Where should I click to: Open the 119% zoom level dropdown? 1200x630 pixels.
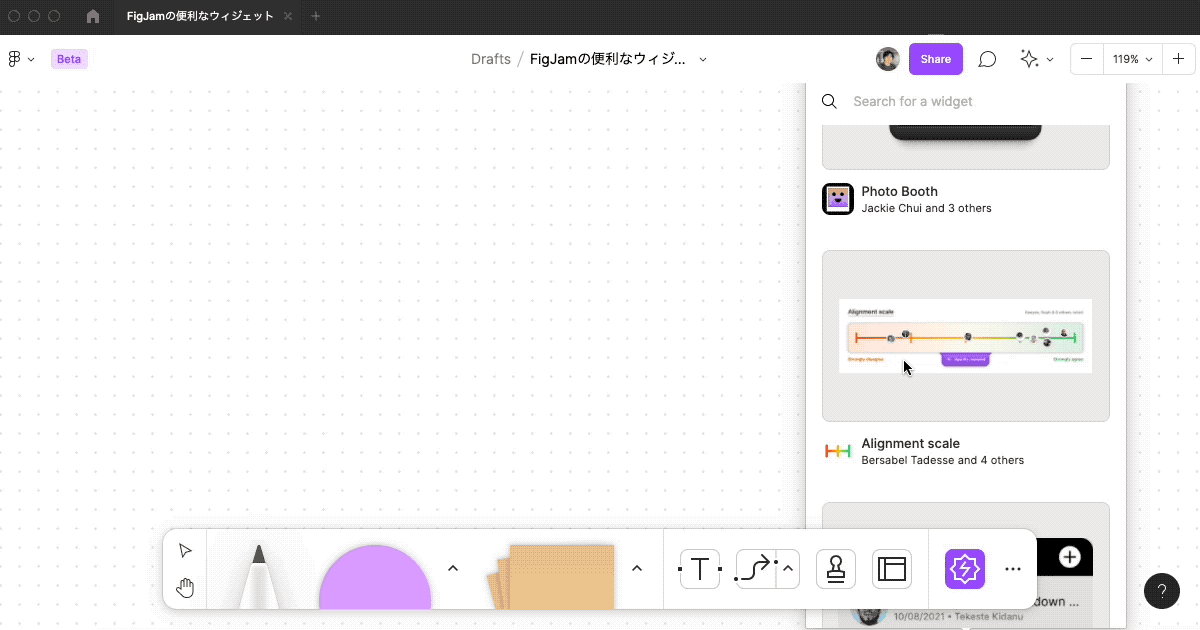[x=1132, y=59]
